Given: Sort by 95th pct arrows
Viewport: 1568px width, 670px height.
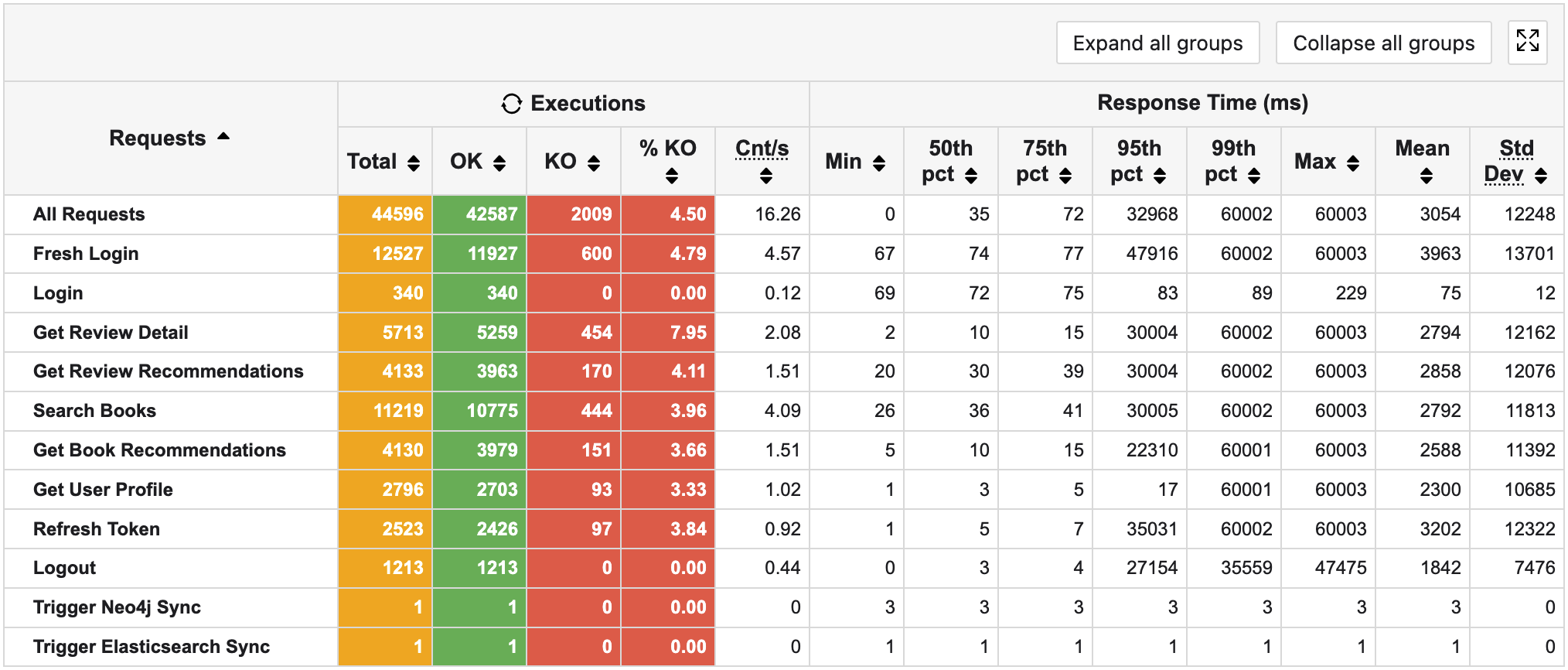Looking at the screenshot, I should [x=1159, y=176].
